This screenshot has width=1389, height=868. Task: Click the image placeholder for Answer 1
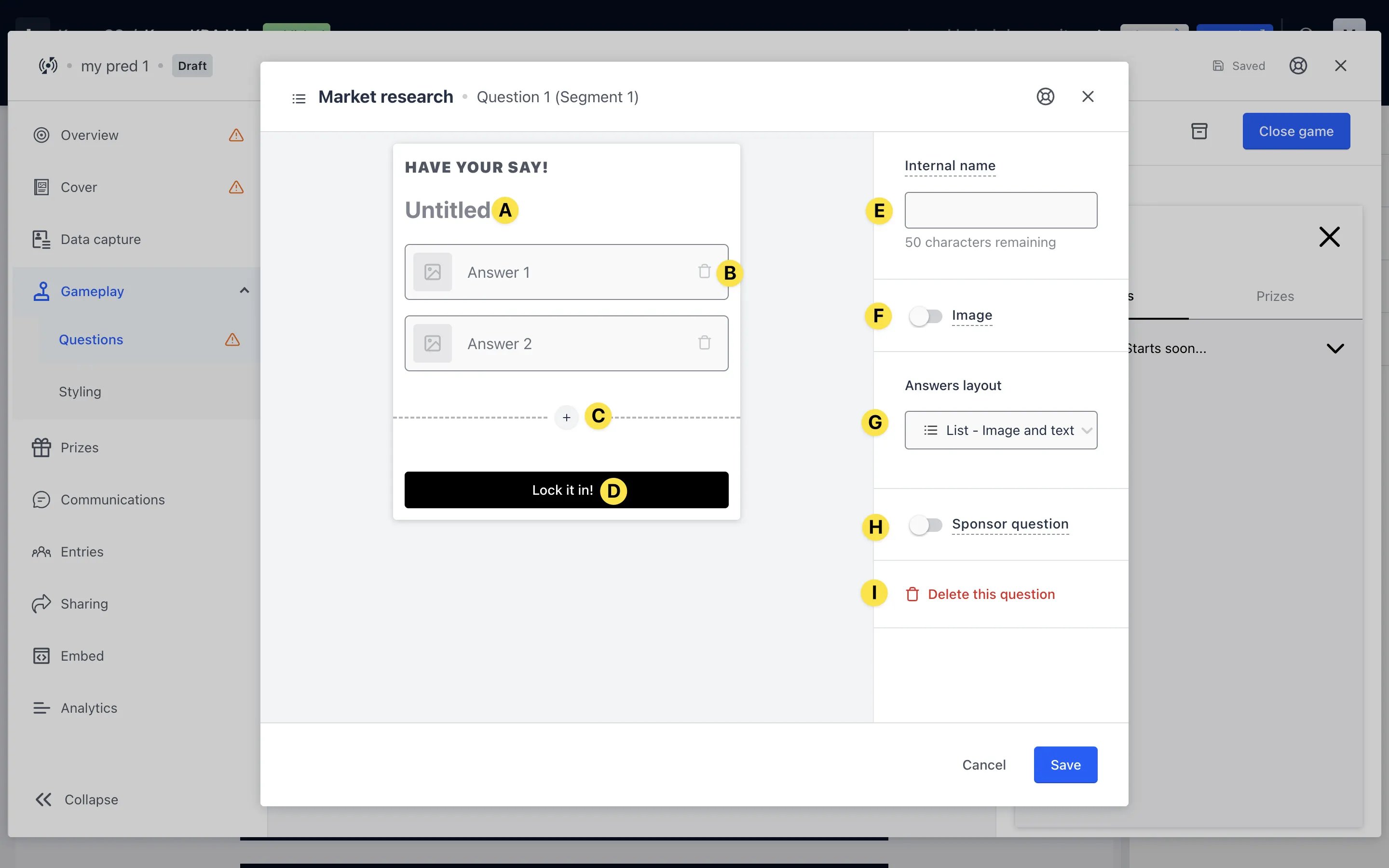click(432, 271)
